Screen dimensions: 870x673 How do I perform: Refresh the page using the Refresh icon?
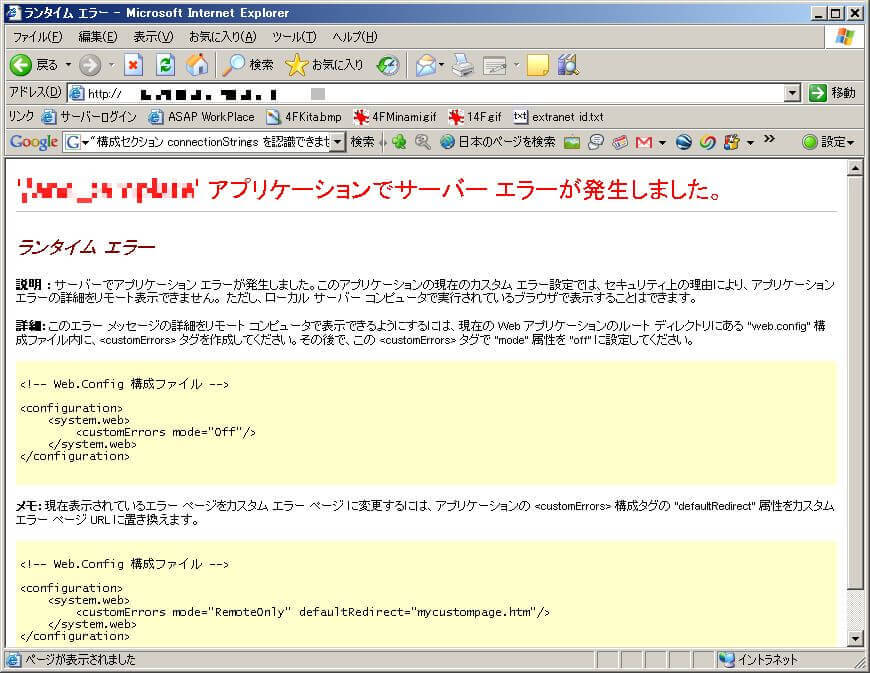tap(166, 65)
